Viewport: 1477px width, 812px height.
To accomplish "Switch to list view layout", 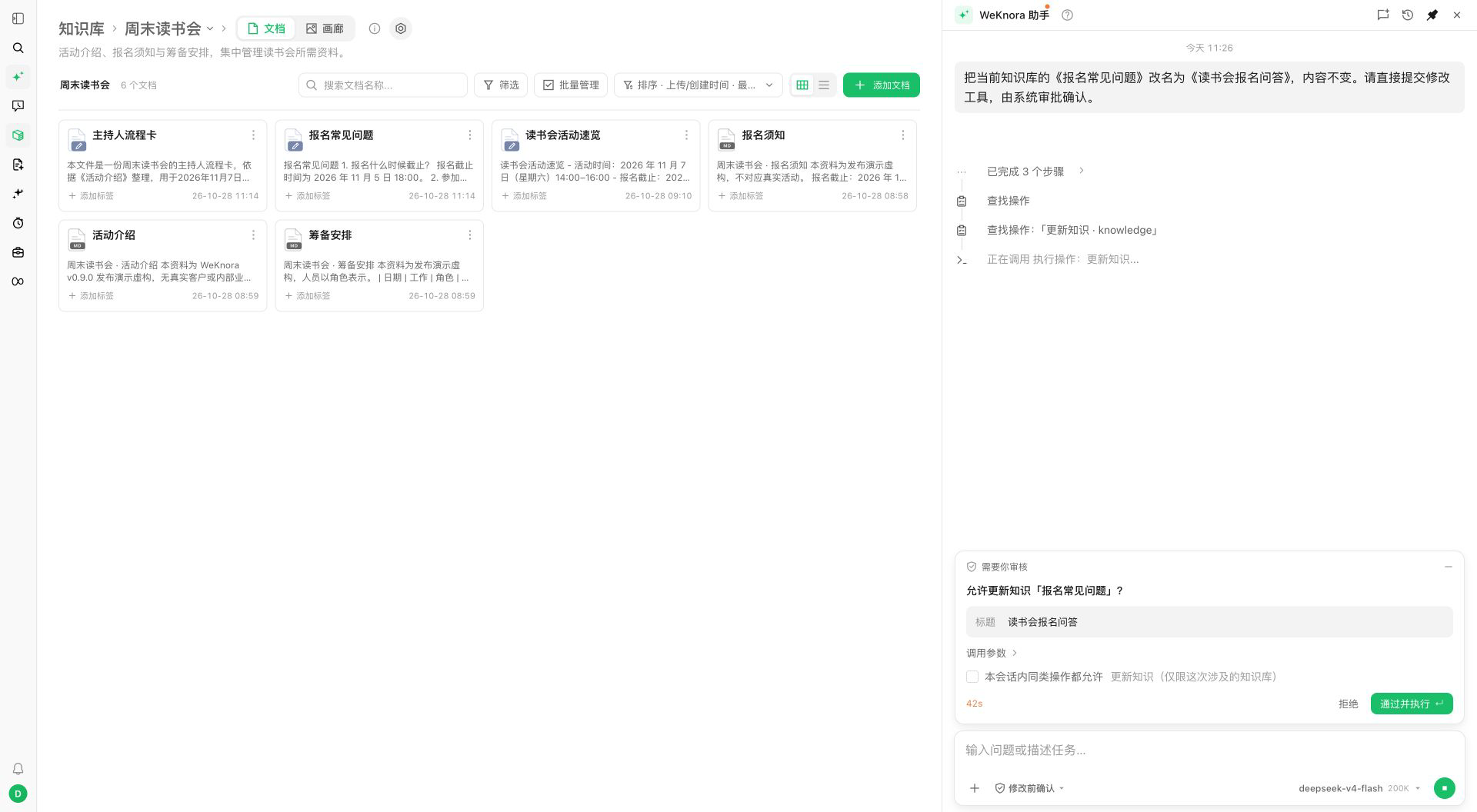I will coord(824,85).
